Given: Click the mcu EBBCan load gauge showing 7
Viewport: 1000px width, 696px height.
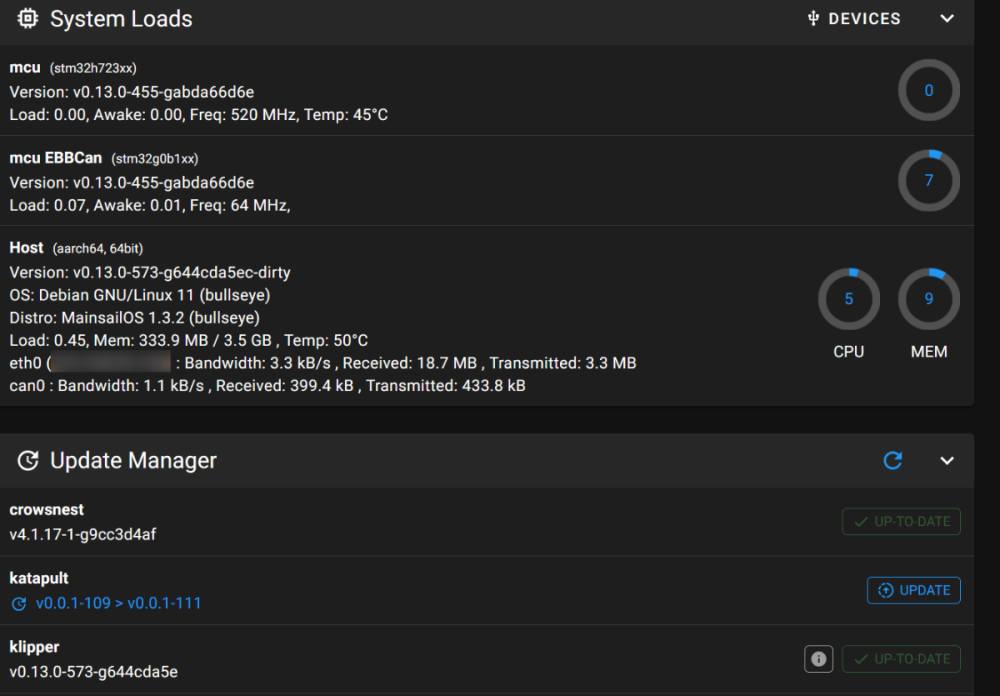Looking at the screenshot, I should 929,181.
